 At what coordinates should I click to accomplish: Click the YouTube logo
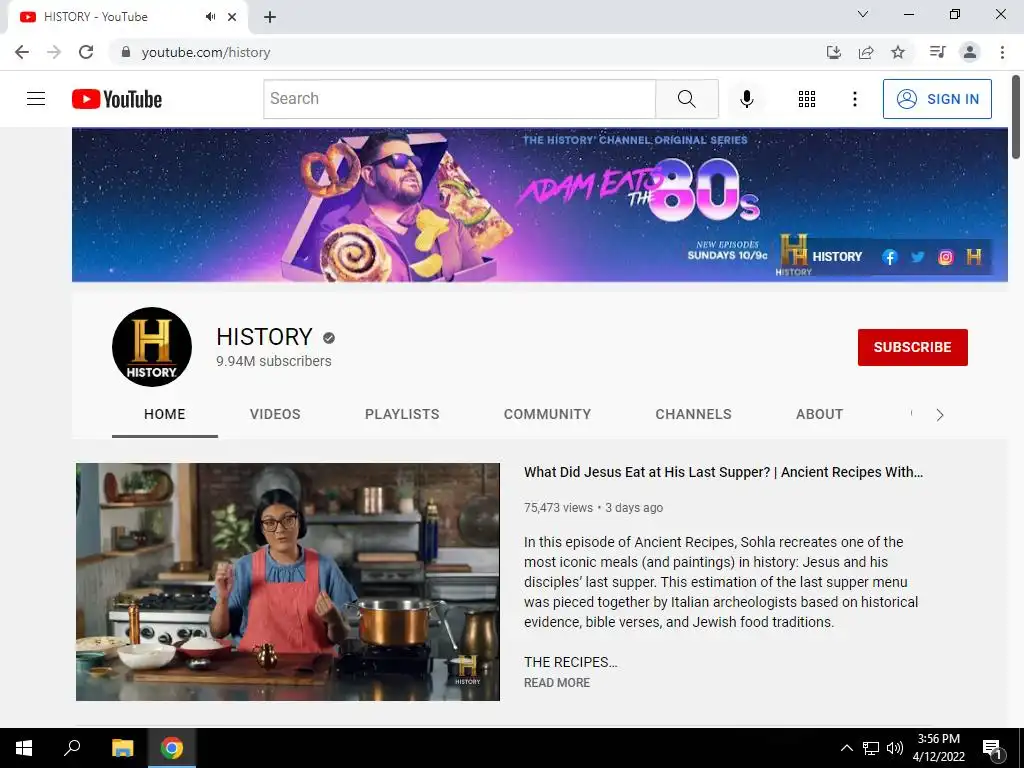(x=117, y=99)
